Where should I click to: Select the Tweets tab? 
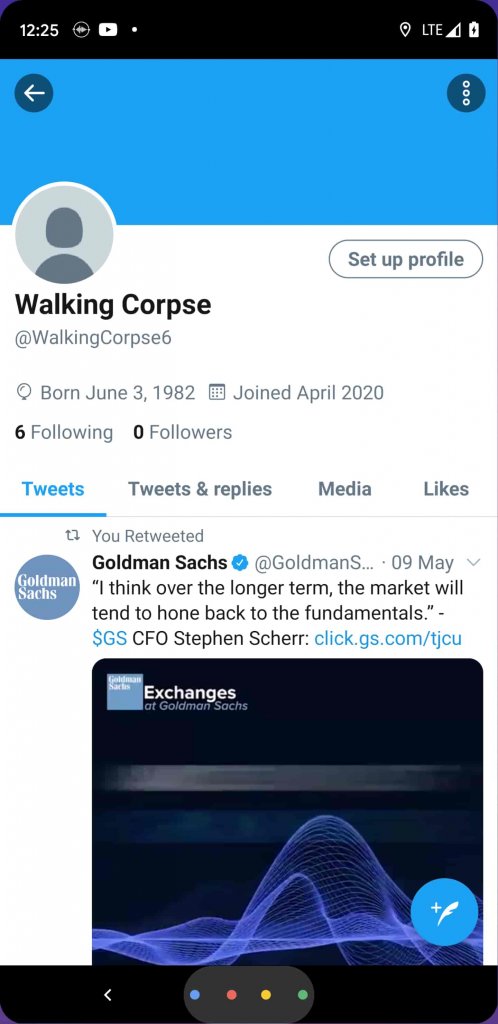coord(53,489)
